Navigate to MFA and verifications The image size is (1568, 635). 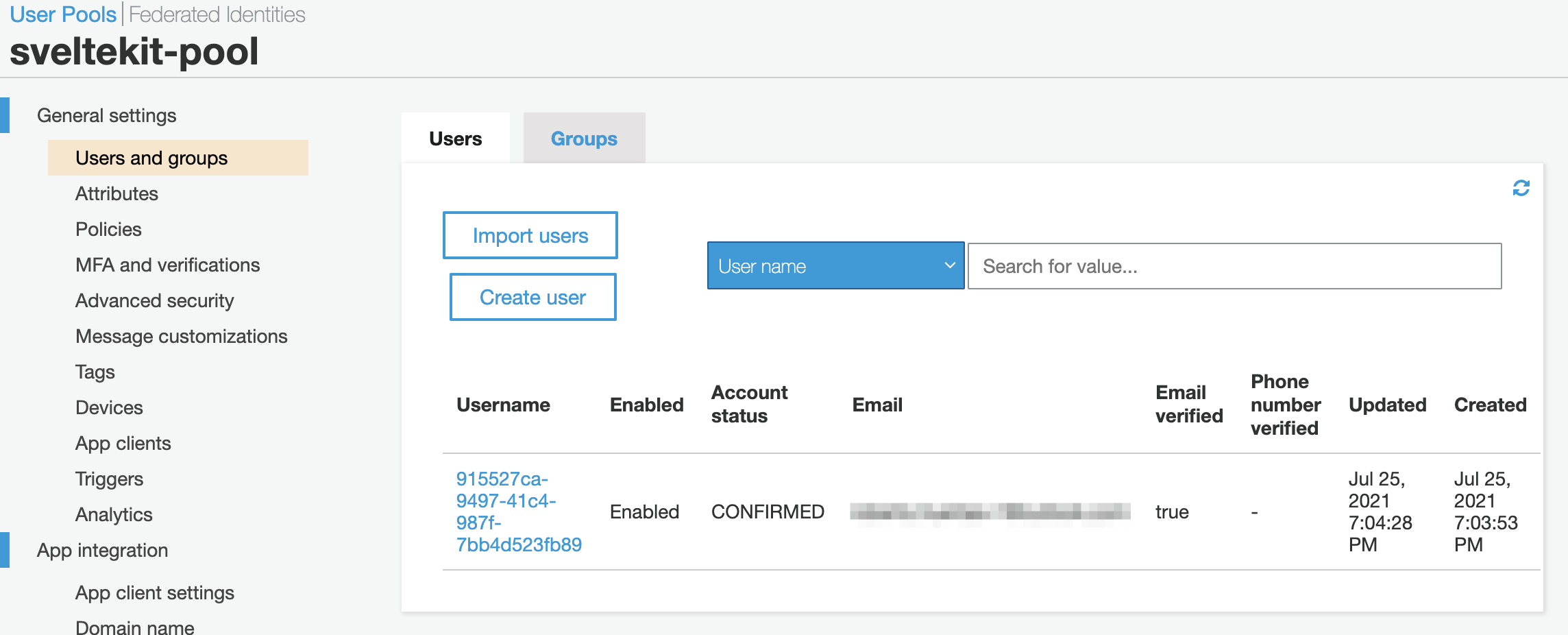[x=167, y=265]
